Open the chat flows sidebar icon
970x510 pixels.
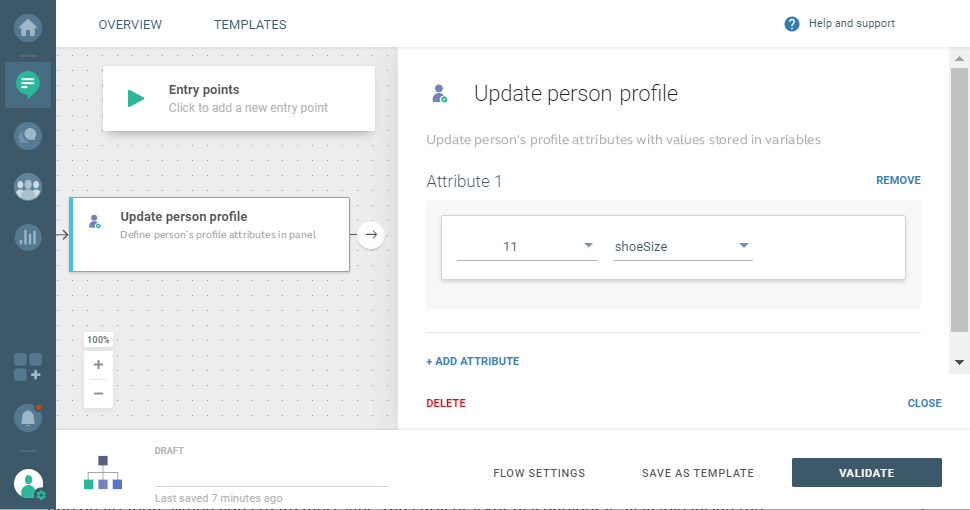click(x=28, y=84)
